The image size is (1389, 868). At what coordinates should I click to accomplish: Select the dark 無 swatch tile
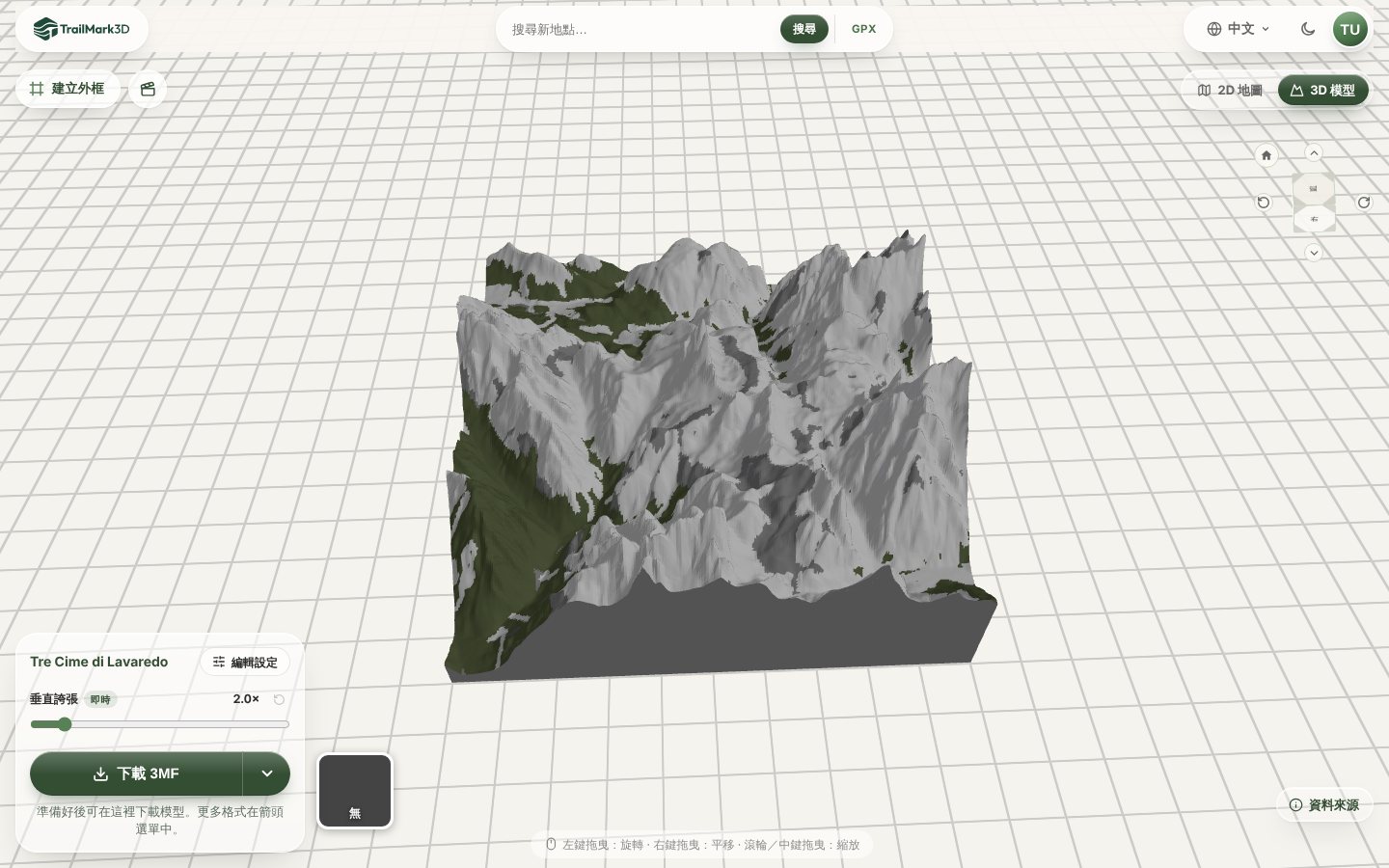355,791
